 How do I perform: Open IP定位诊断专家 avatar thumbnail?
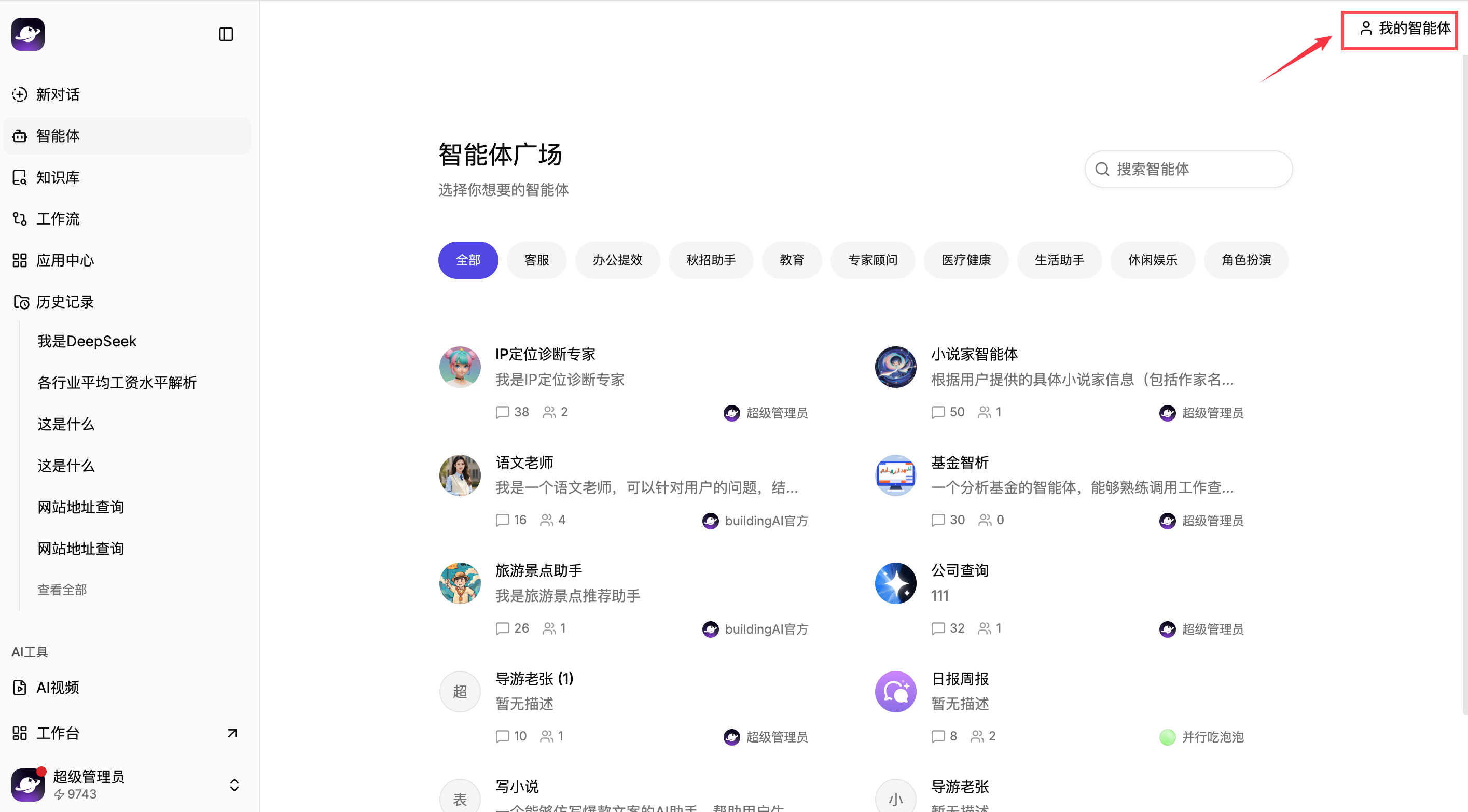(460, 367)
